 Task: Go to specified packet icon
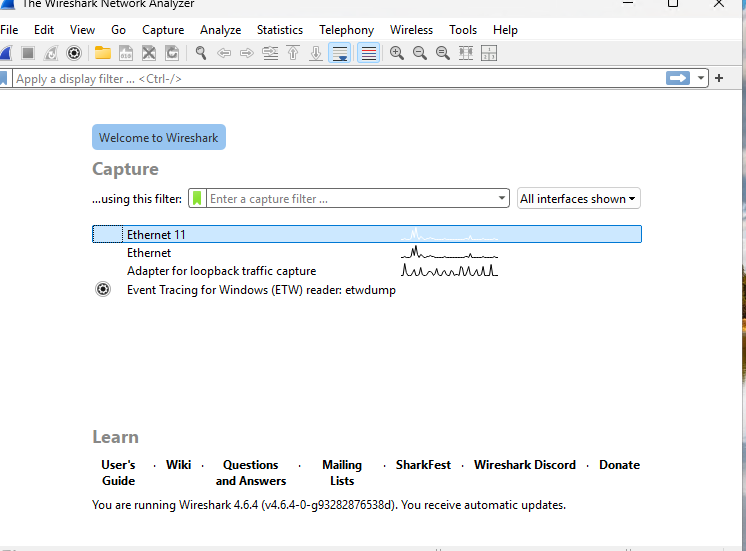tap(270, 53)
